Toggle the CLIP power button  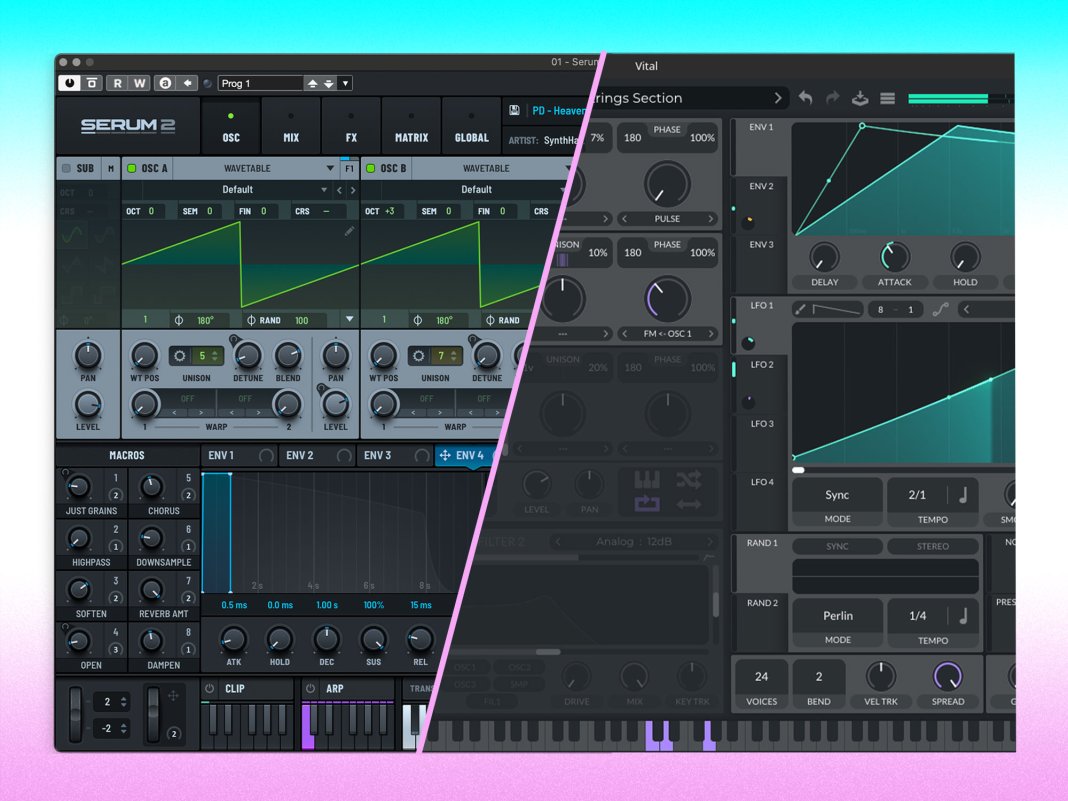[x=210, y=689]
